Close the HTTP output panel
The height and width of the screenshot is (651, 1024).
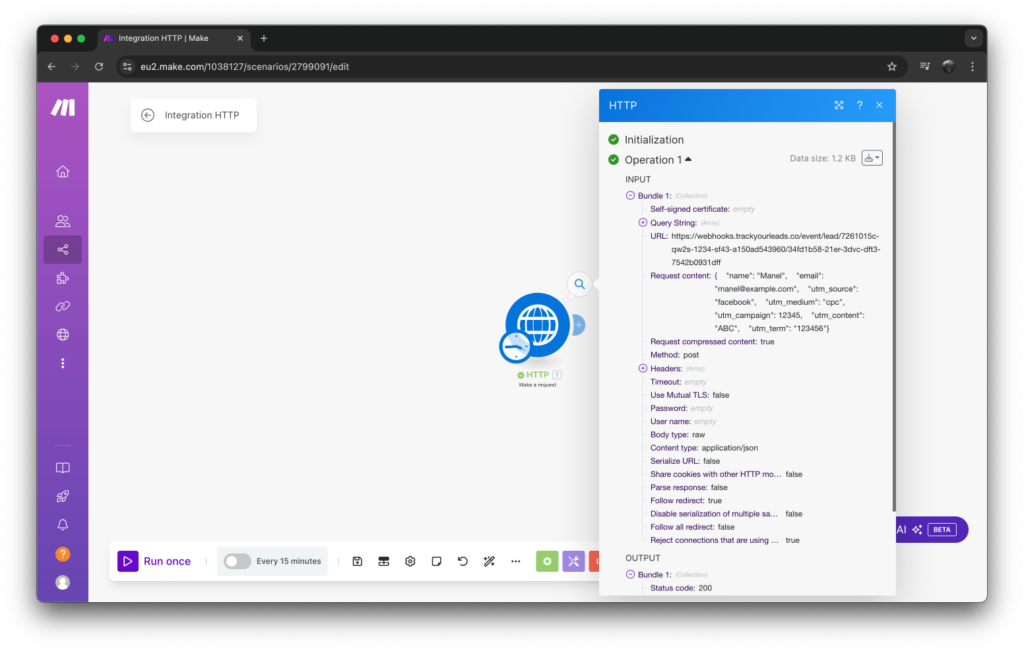tap(879, 105)
